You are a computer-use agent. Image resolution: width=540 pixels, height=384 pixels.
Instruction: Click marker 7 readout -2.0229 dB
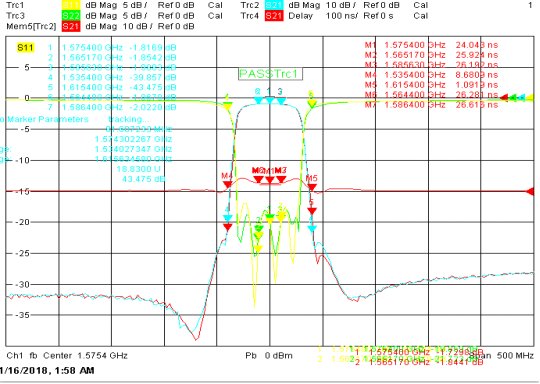[152, 107]
